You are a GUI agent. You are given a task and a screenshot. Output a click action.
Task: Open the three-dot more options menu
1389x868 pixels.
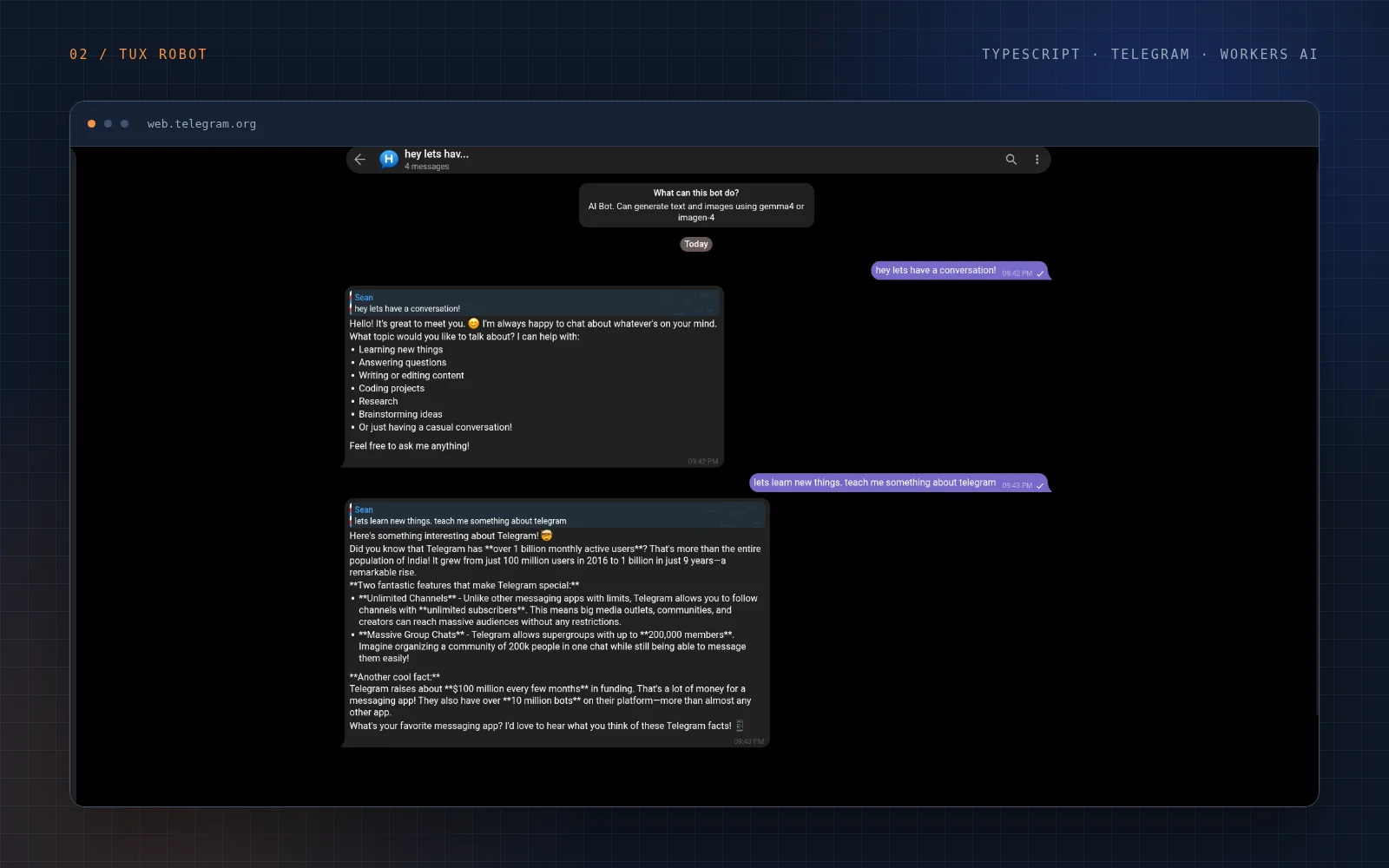click(x=1037, y=159)
